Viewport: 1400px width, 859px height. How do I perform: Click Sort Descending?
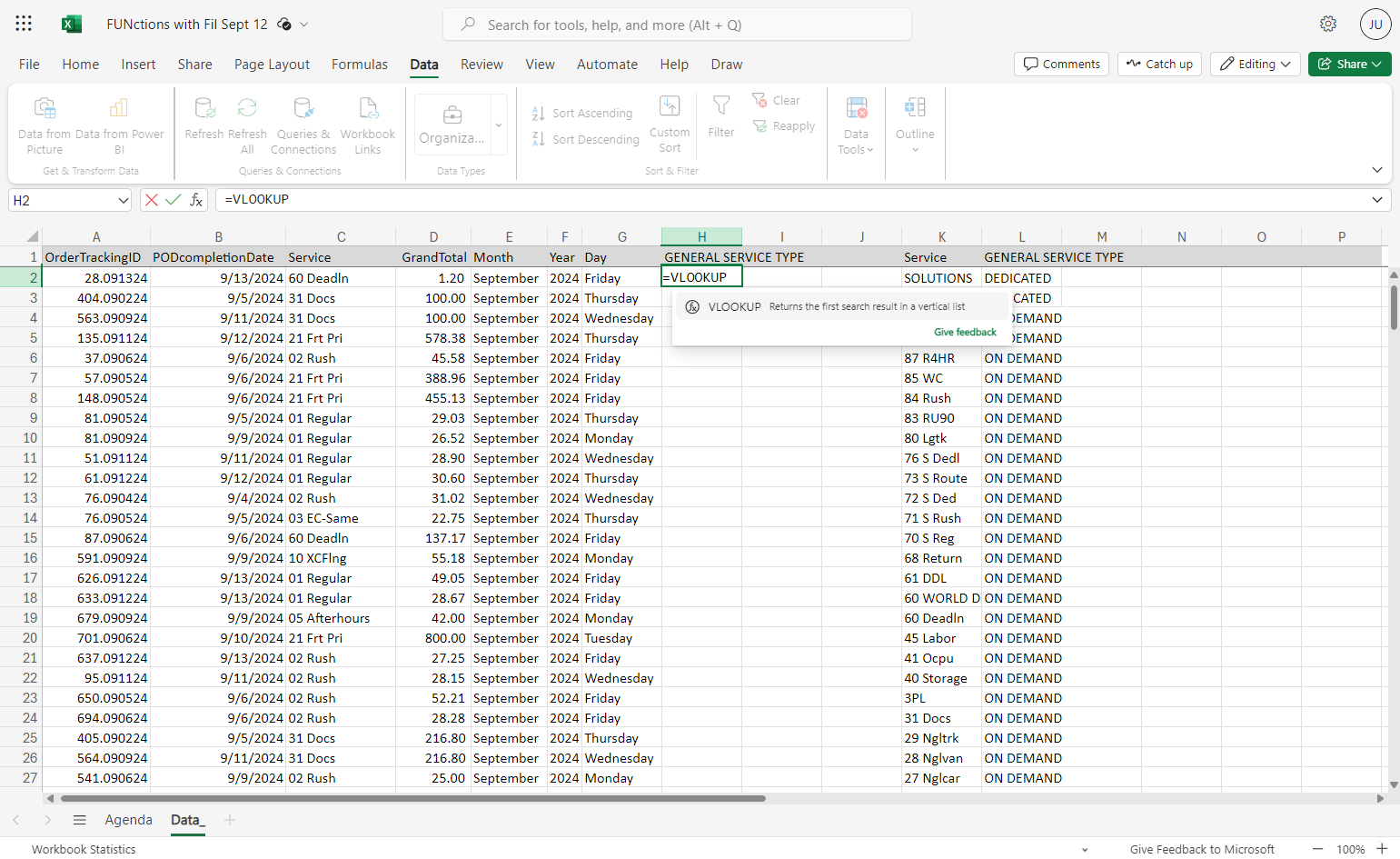[586, 139]
